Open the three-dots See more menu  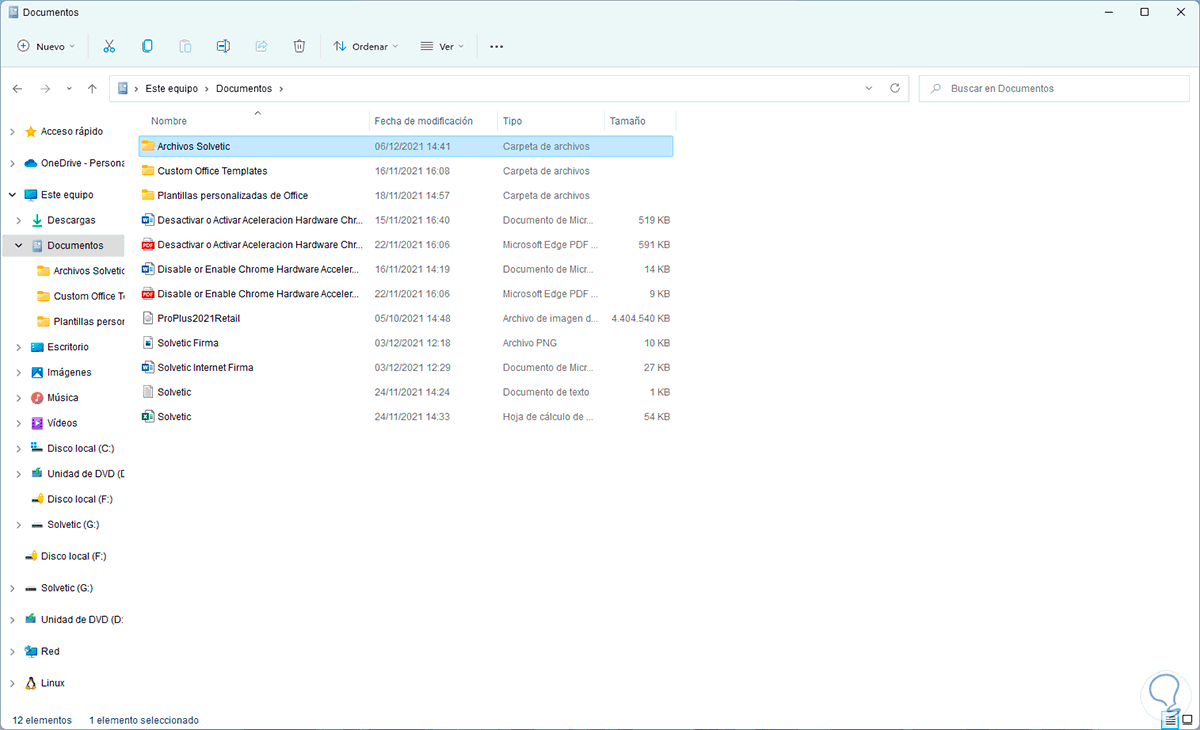(x=497, y=46)
